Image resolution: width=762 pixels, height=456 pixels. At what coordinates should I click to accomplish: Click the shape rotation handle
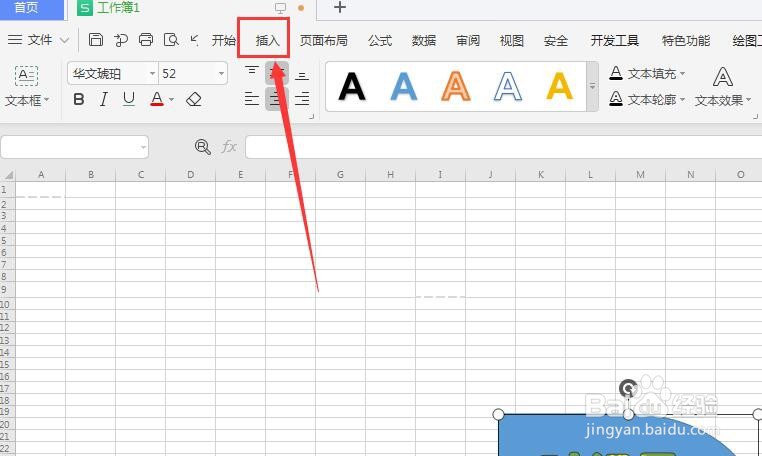[628, 389]
